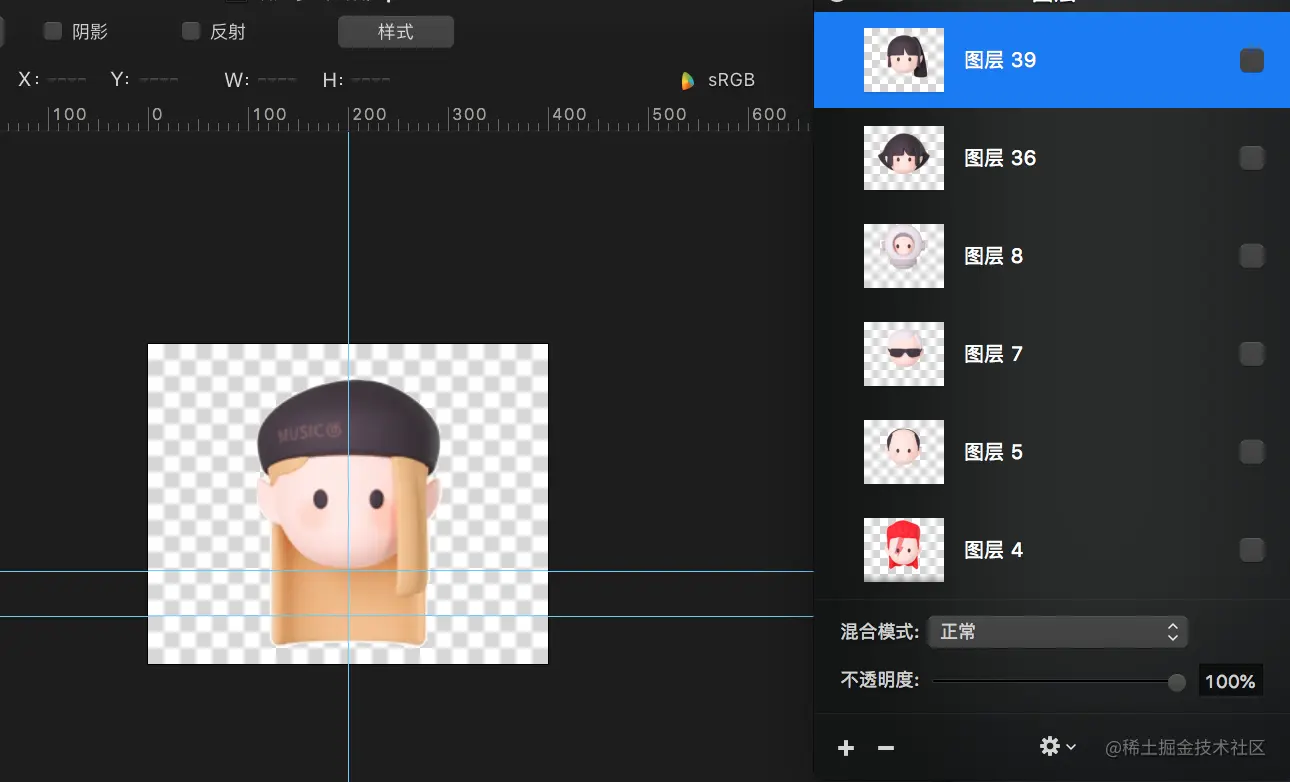
Task: Click the 图层 36 layer name
Action: tap(1000, 158)
